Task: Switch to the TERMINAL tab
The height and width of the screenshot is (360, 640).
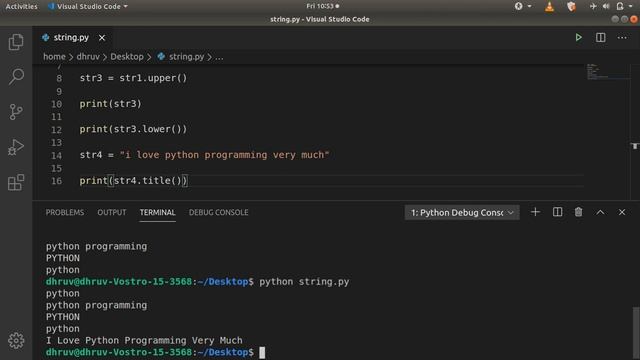Action: [x=158, y=212]
